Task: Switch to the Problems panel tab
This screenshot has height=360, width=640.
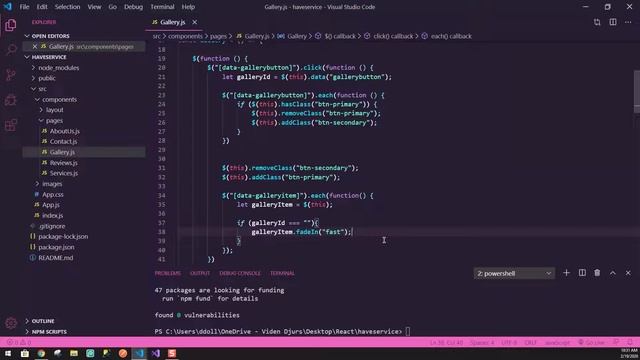Action: pos(167,273)
